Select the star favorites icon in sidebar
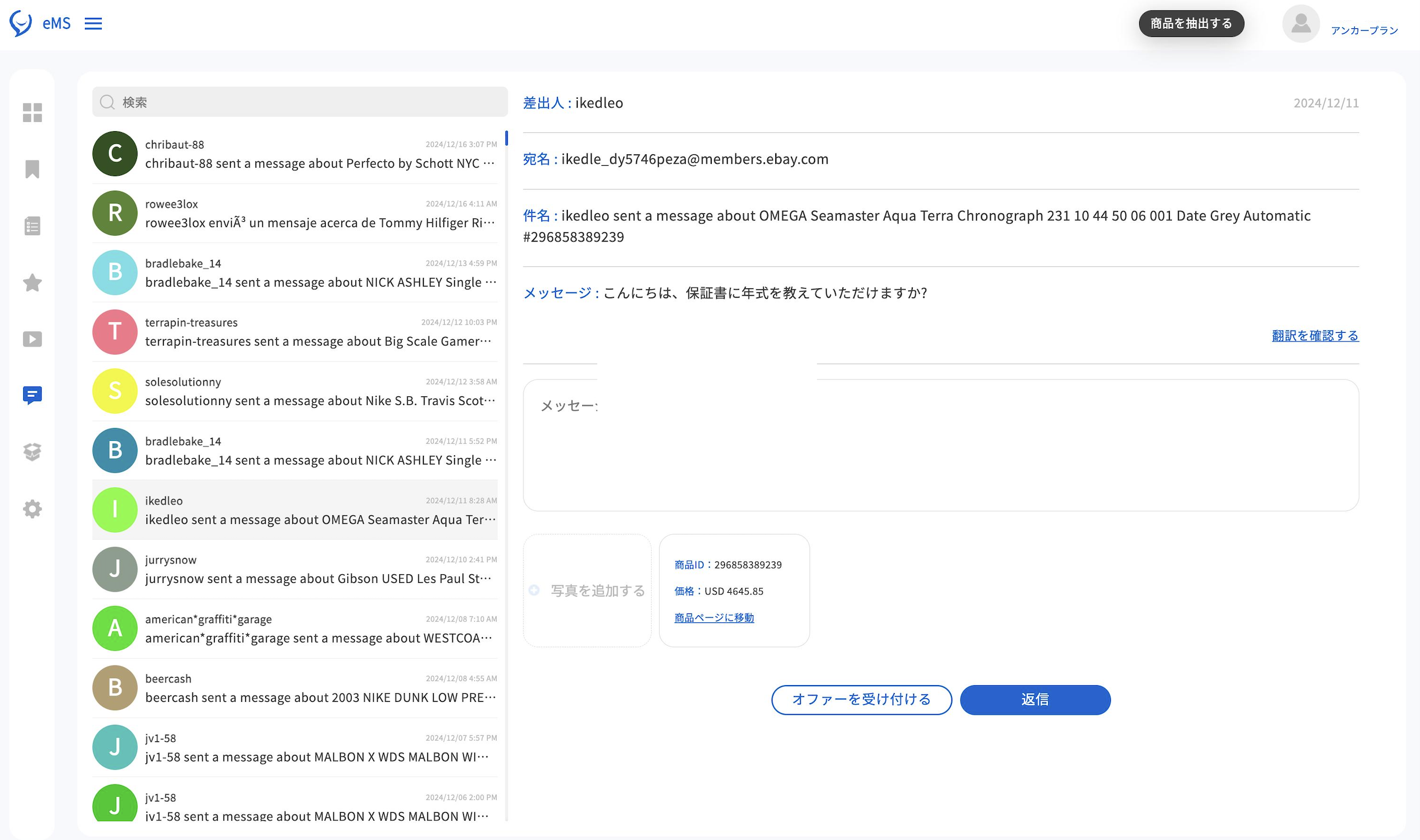 tap(32, 283)
